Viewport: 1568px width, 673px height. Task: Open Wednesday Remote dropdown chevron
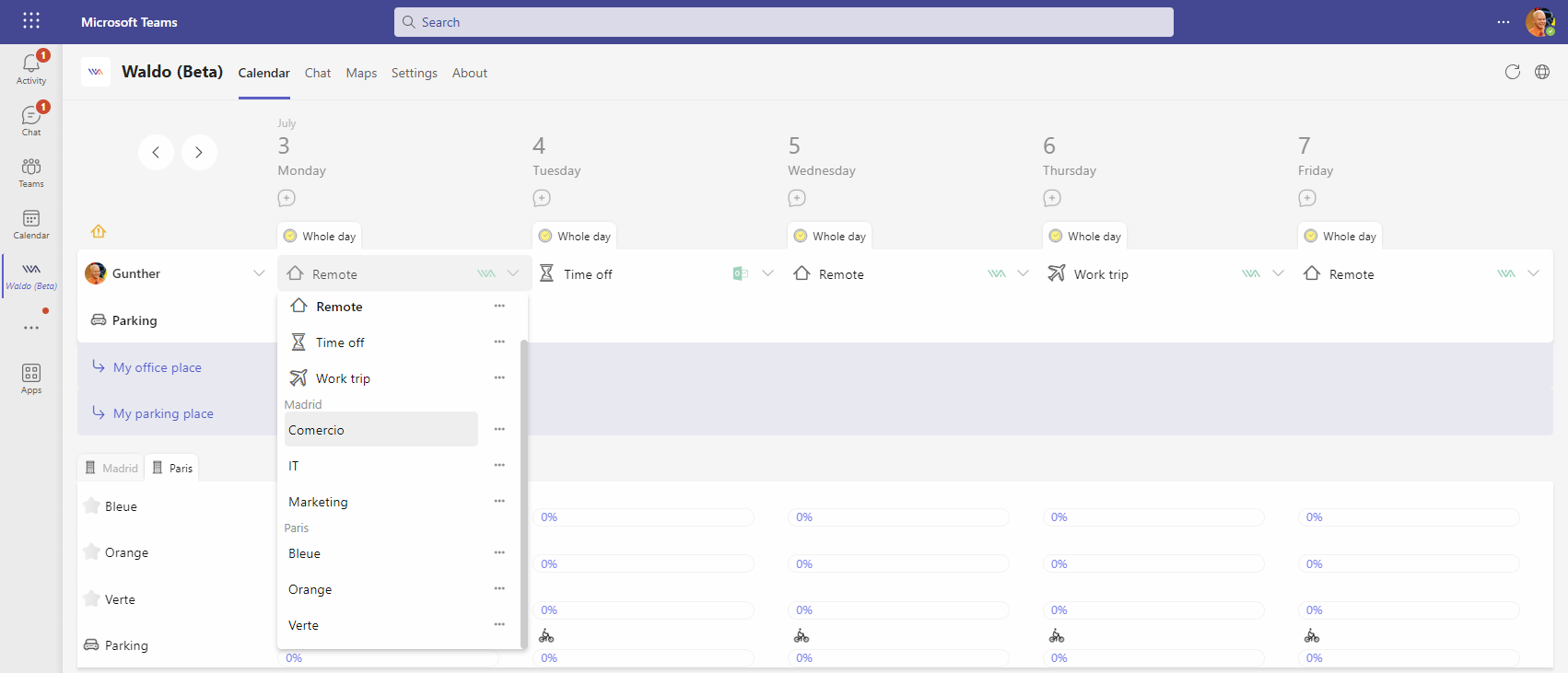pyautogui.click(x=1023, y=273)
